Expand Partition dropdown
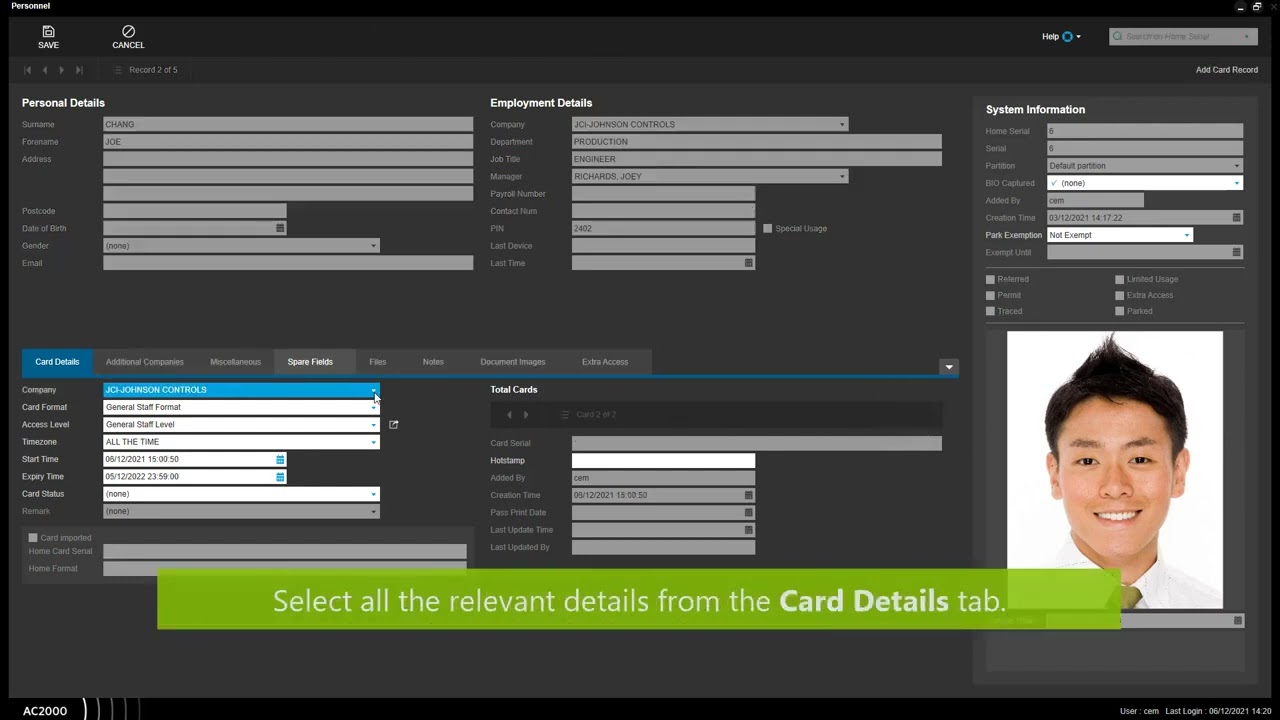Image resolution: width=1280 pixels, height=720 pixels. pyautogui.click(x=1237, y=166)
